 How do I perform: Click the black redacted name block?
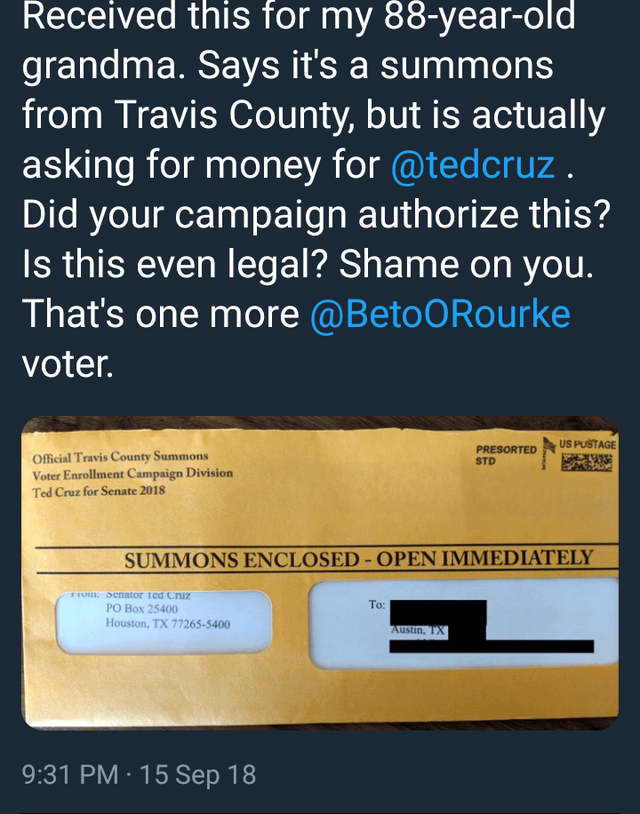[438, 611]
